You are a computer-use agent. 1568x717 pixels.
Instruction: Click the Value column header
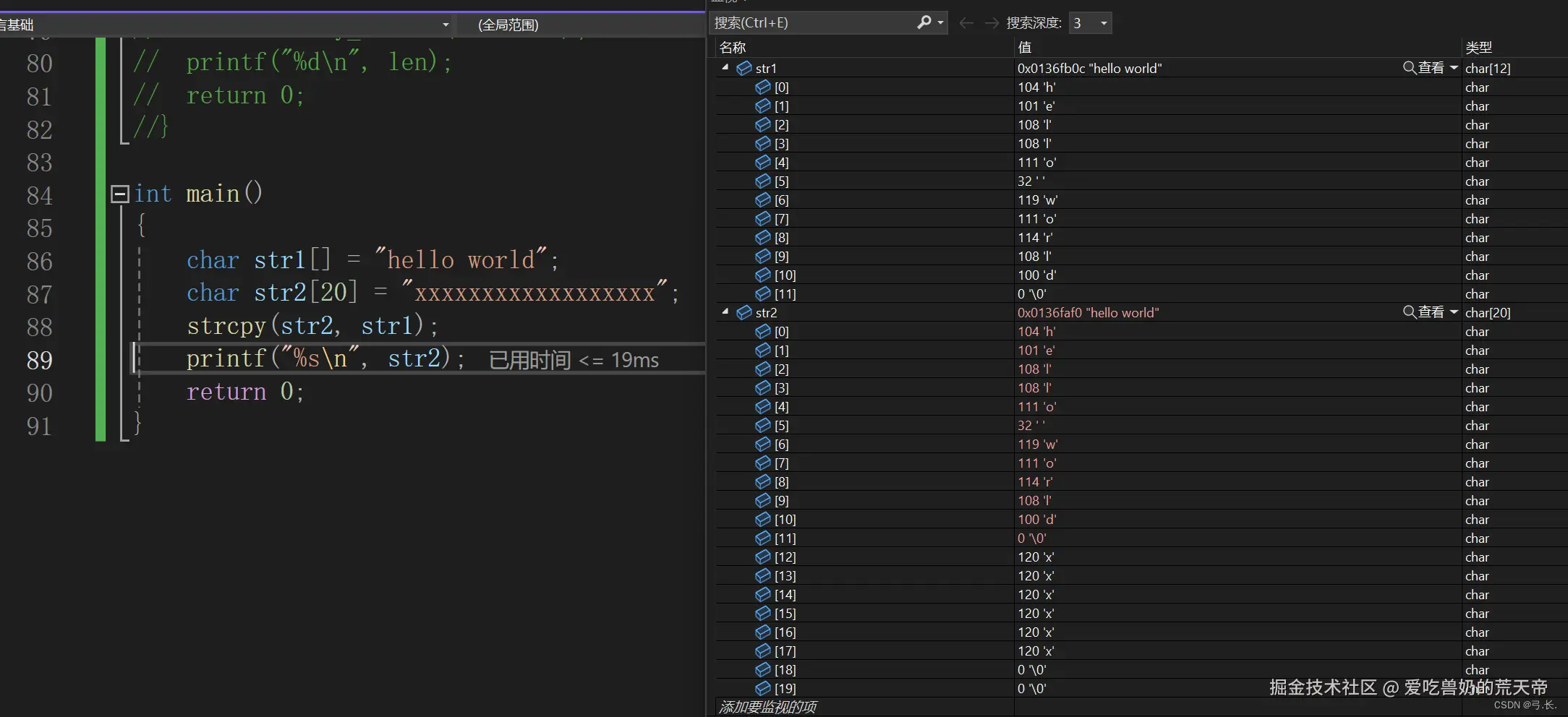coord(1025,48)
